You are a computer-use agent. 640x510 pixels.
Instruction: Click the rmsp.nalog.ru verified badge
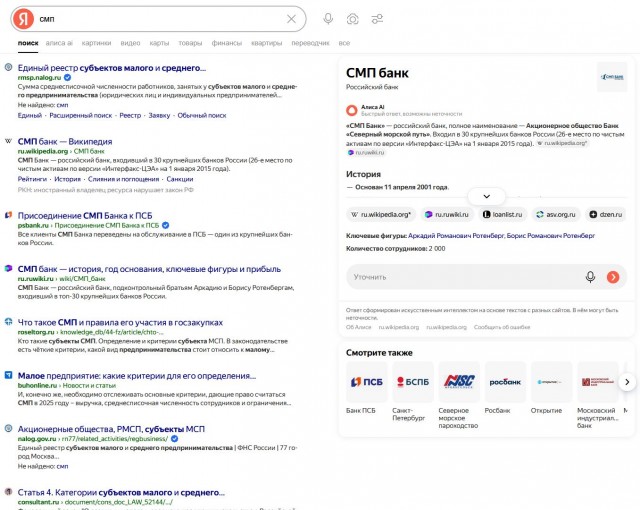pos(68,78)
